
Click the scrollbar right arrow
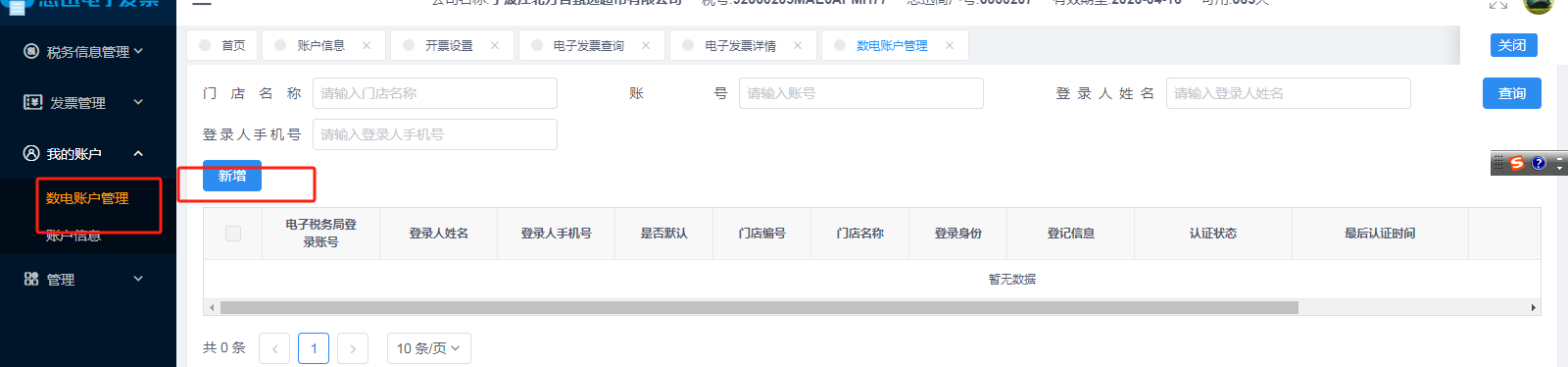(1534, 307)
